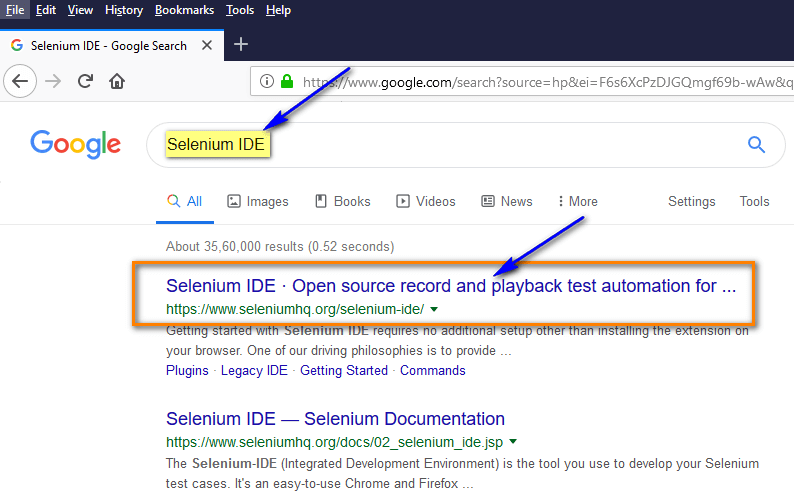Switch to Images results tab

point(258,202)
